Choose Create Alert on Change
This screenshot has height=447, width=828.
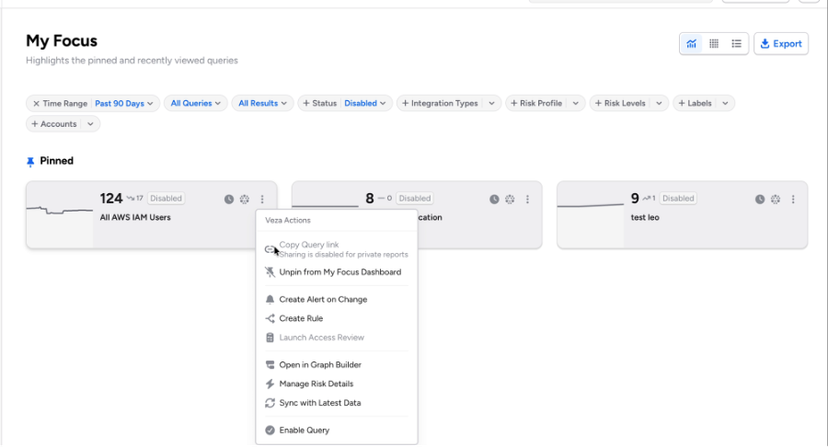click(336, 300)
